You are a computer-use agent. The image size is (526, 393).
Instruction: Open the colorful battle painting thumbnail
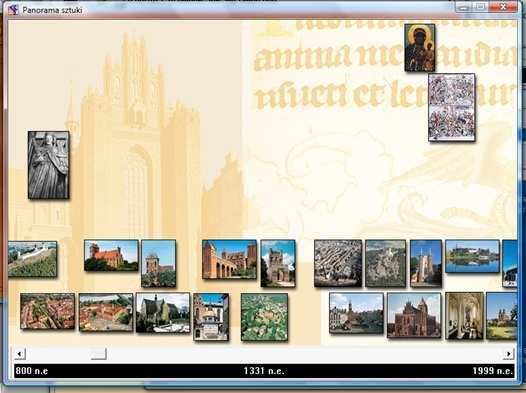point(452,107)
